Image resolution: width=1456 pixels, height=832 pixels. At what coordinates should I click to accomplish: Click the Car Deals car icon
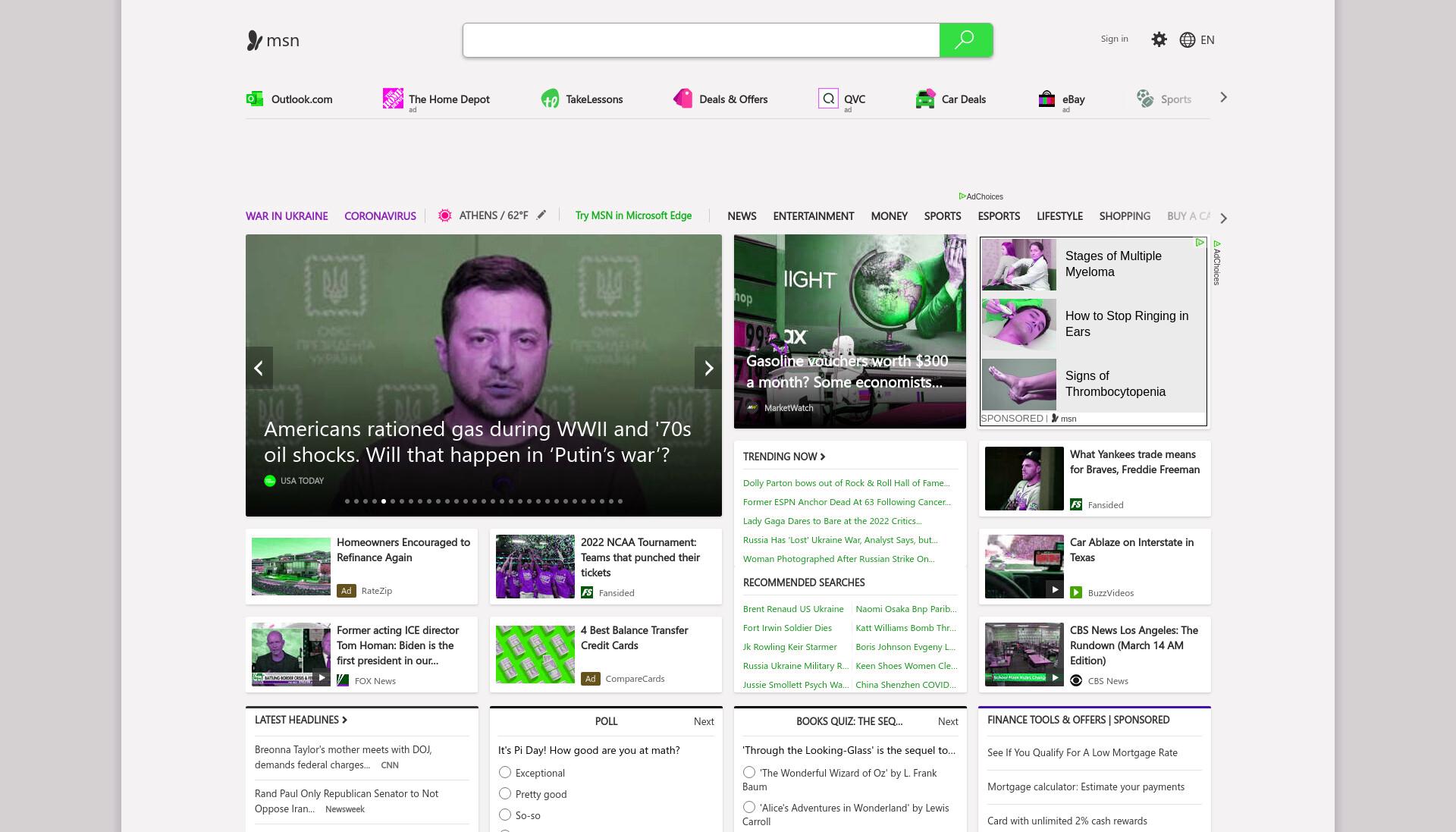click(x=925, y=99)
